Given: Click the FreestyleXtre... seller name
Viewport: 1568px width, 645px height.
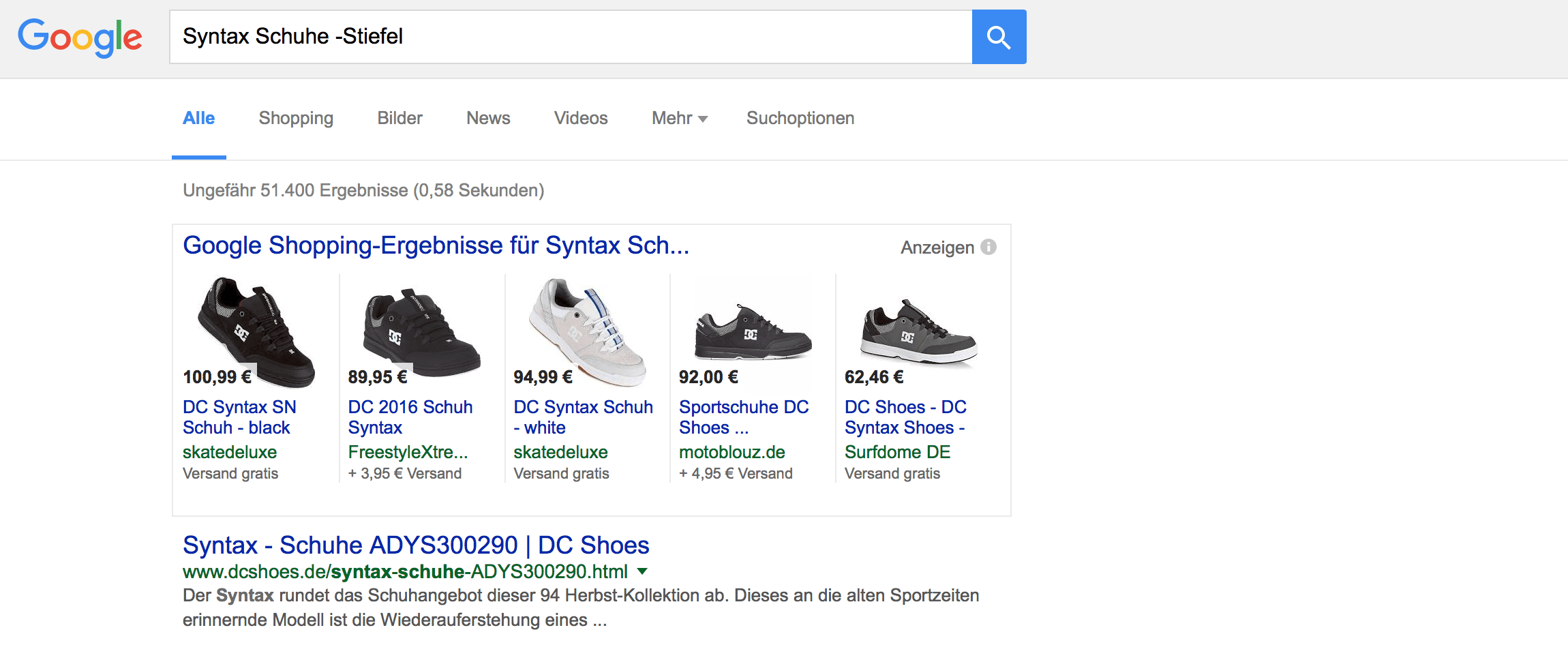Looking at the screenshot, I should tap(408, 452).
